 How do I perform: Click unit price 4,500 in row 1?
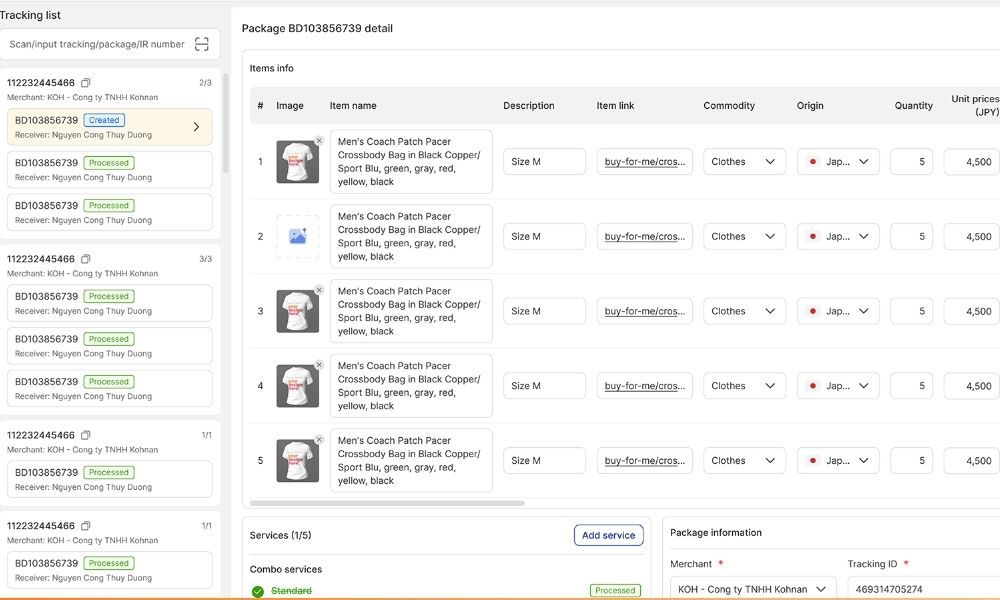pos(972,161)
